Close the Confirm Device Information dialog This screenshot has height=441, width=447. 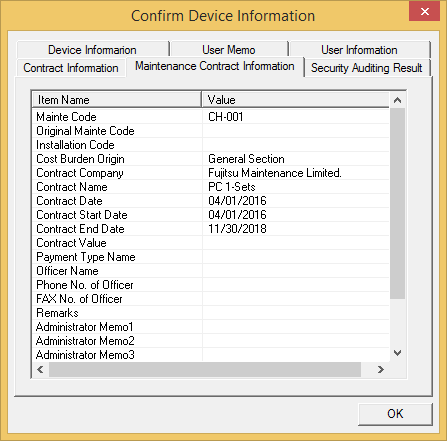coord(424,11)
